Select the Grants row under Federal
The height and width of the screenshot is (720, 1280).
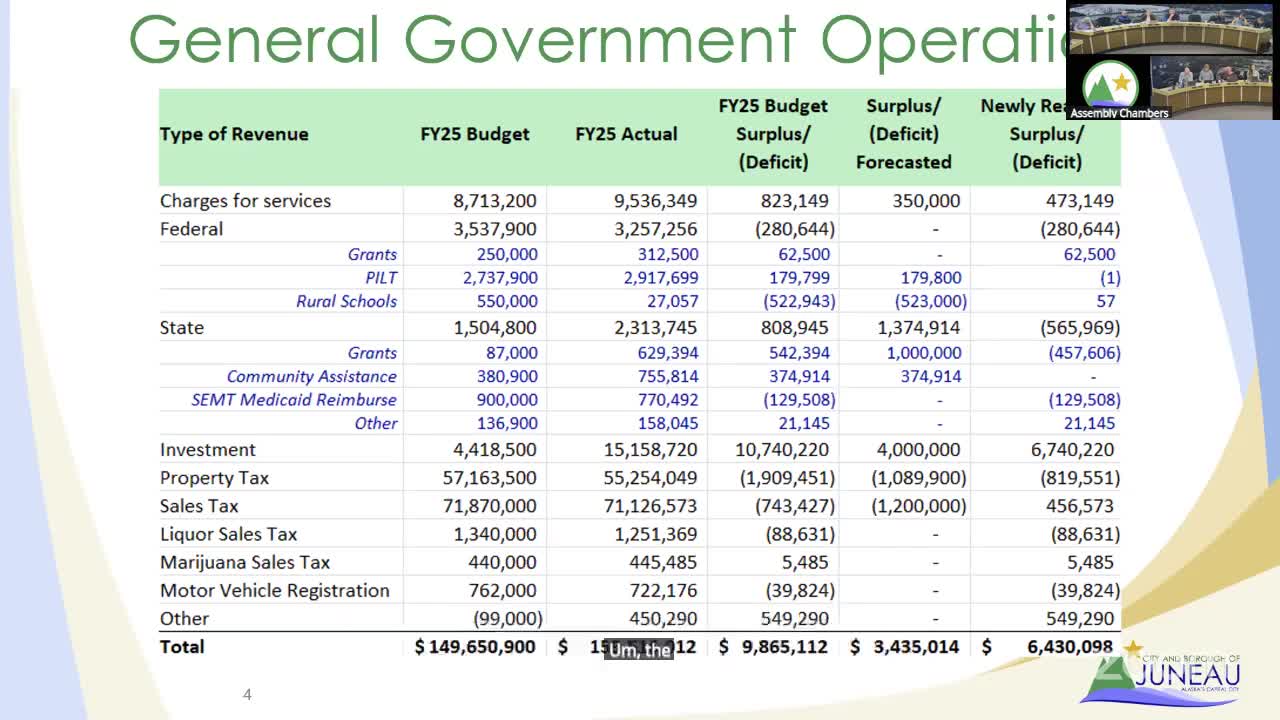tap(372, 255)
